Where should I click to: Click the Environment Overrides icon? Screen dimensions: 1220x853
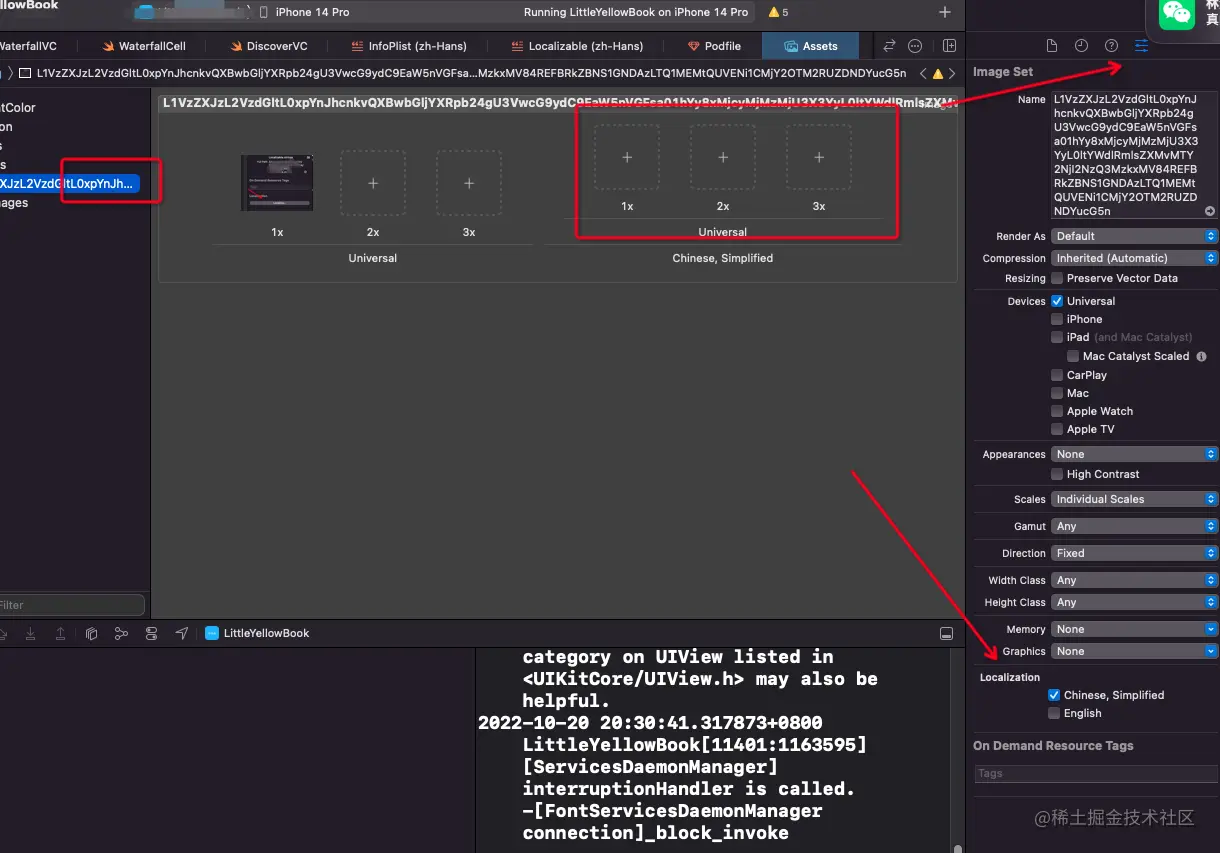151,633
